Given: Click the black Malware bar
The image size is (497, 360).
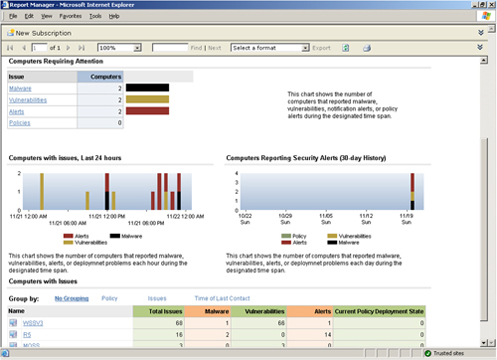Looking at the screenshot, I should click(x=147, y=88).
